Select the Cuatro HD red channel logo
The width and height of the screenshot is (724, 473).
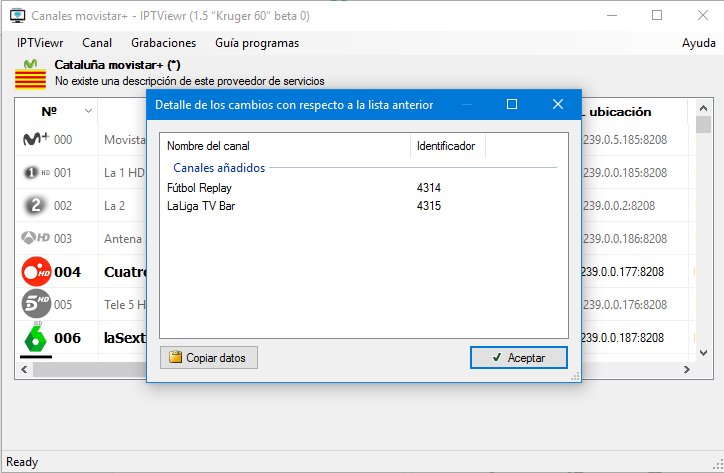36,272
